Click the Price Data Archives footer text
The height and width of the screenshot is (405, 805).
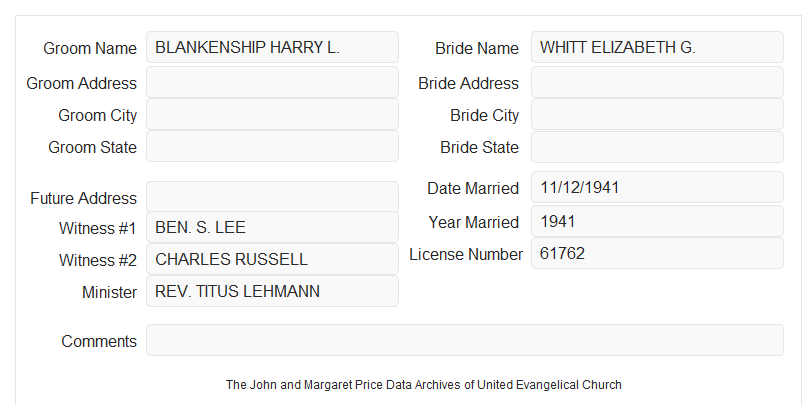pyautogui.click(x=424, y=384)
